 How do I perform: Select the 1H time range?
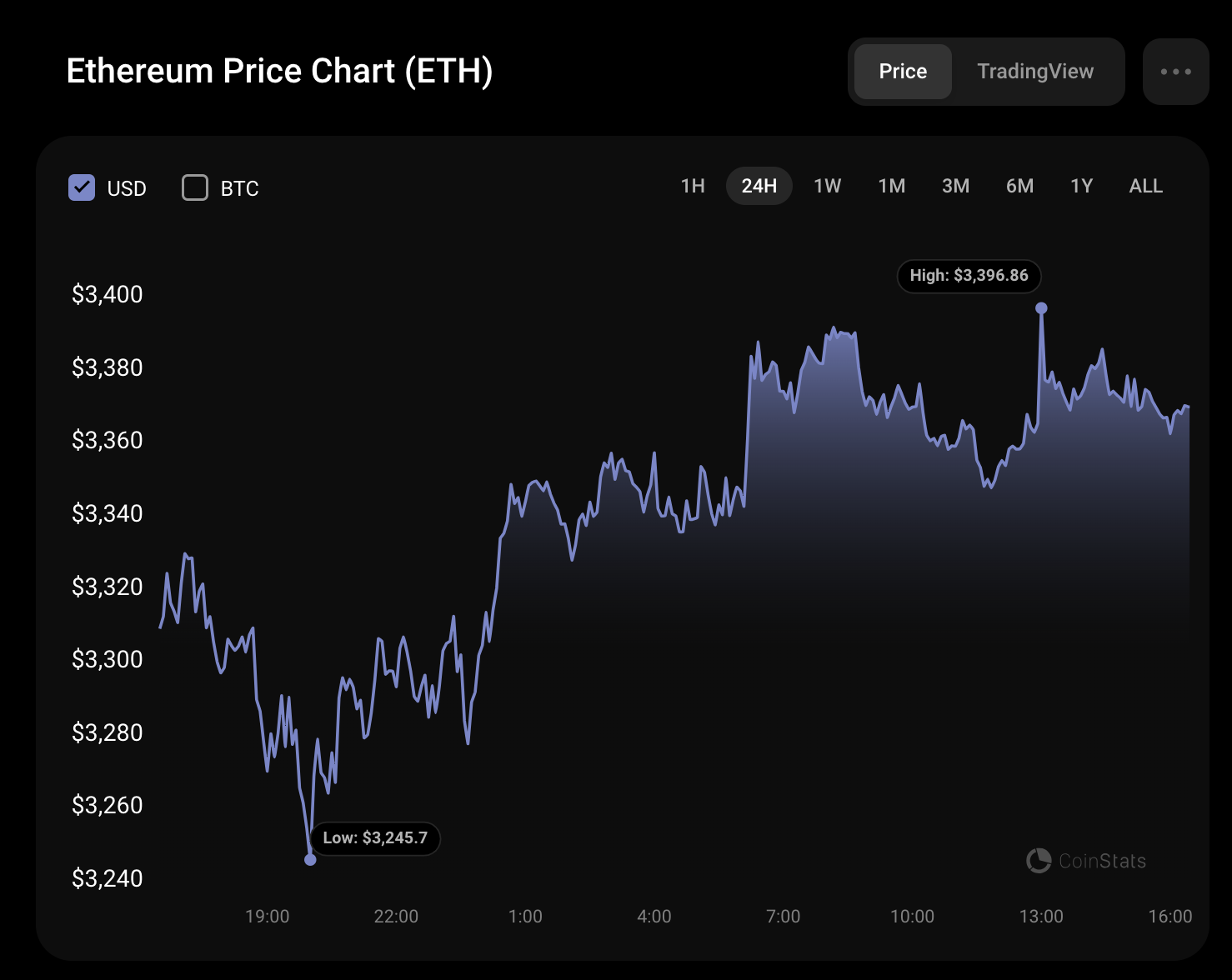point(693,186)
